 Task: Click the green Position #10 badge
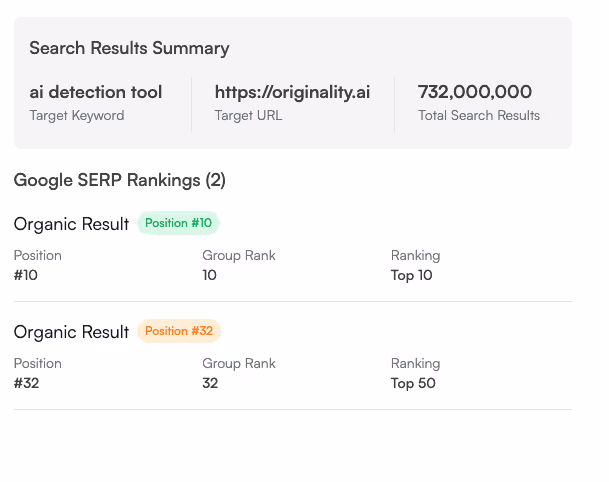(178, 223)
